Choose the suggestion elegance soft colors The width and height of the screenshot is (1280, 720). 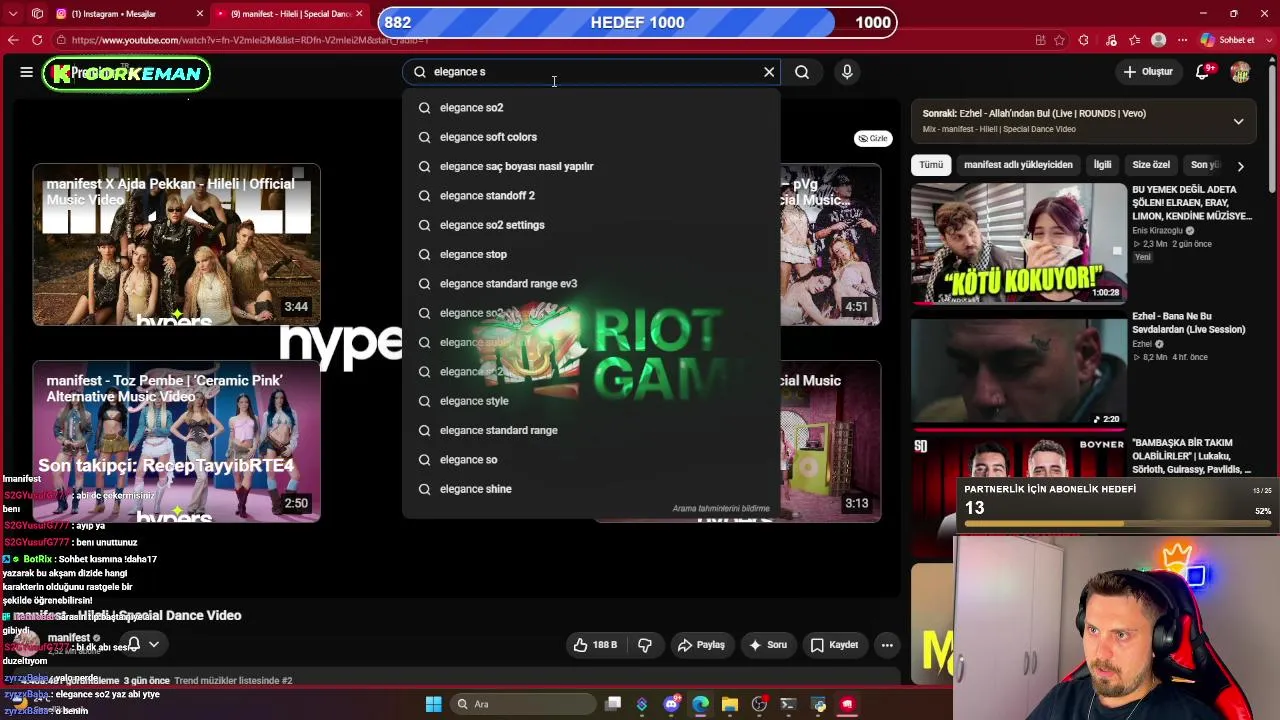pos(591,137)
